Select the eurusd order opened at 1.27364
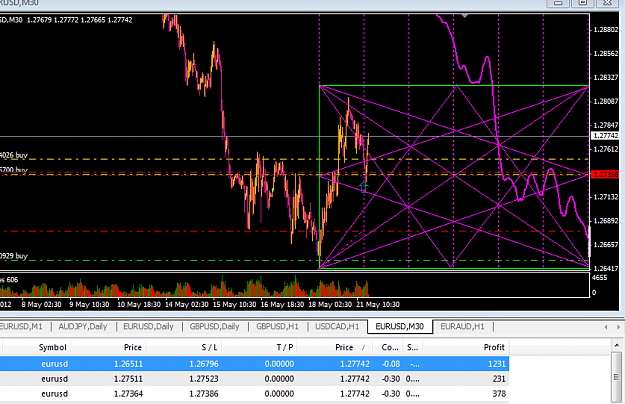Image resolution: width=625 pixels, height=404 pixels. click(x=254, y=394)
